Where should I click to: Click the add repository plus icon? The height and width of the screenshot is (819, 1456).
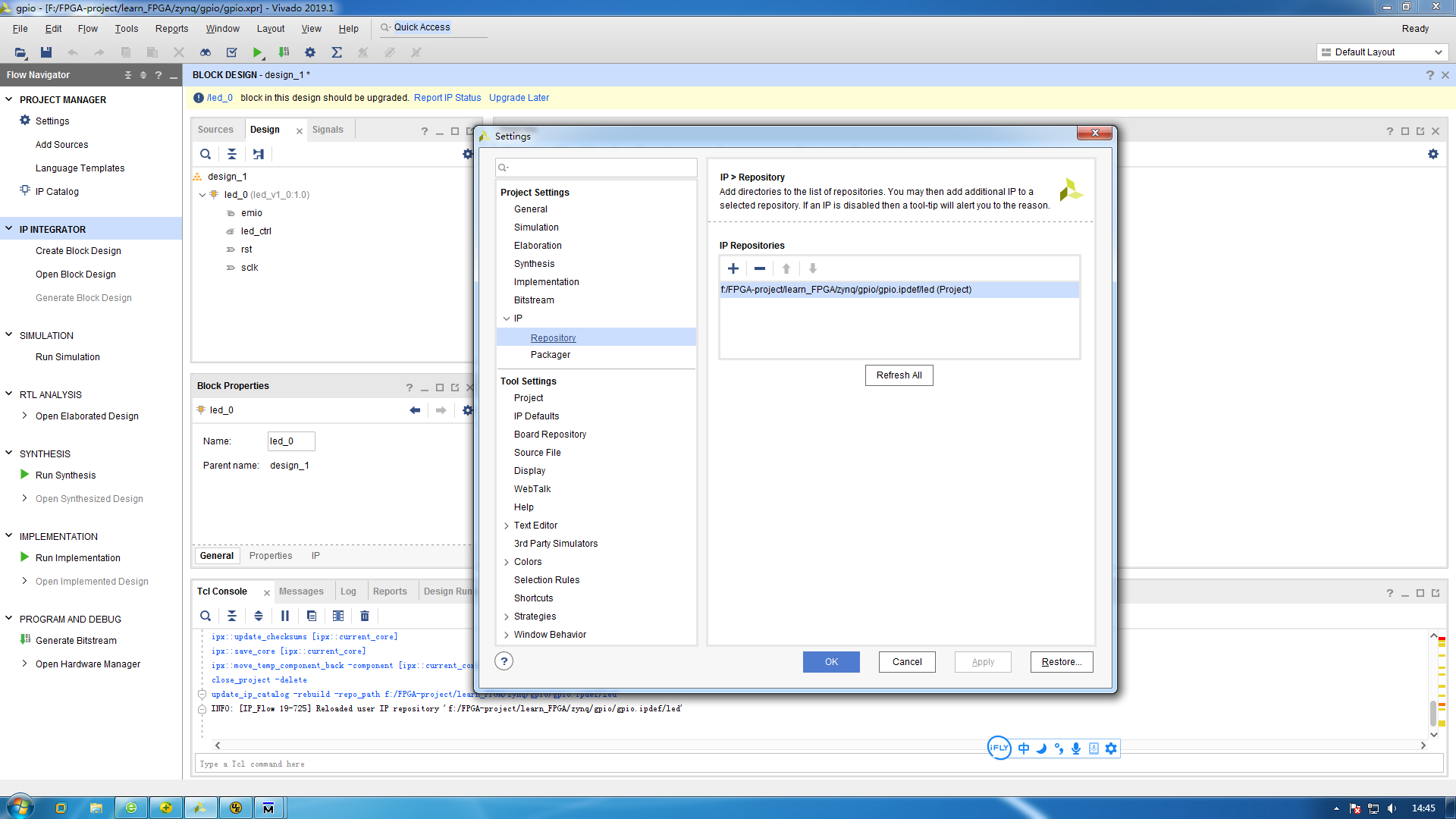pyautogui.click(x=733, y=268)
